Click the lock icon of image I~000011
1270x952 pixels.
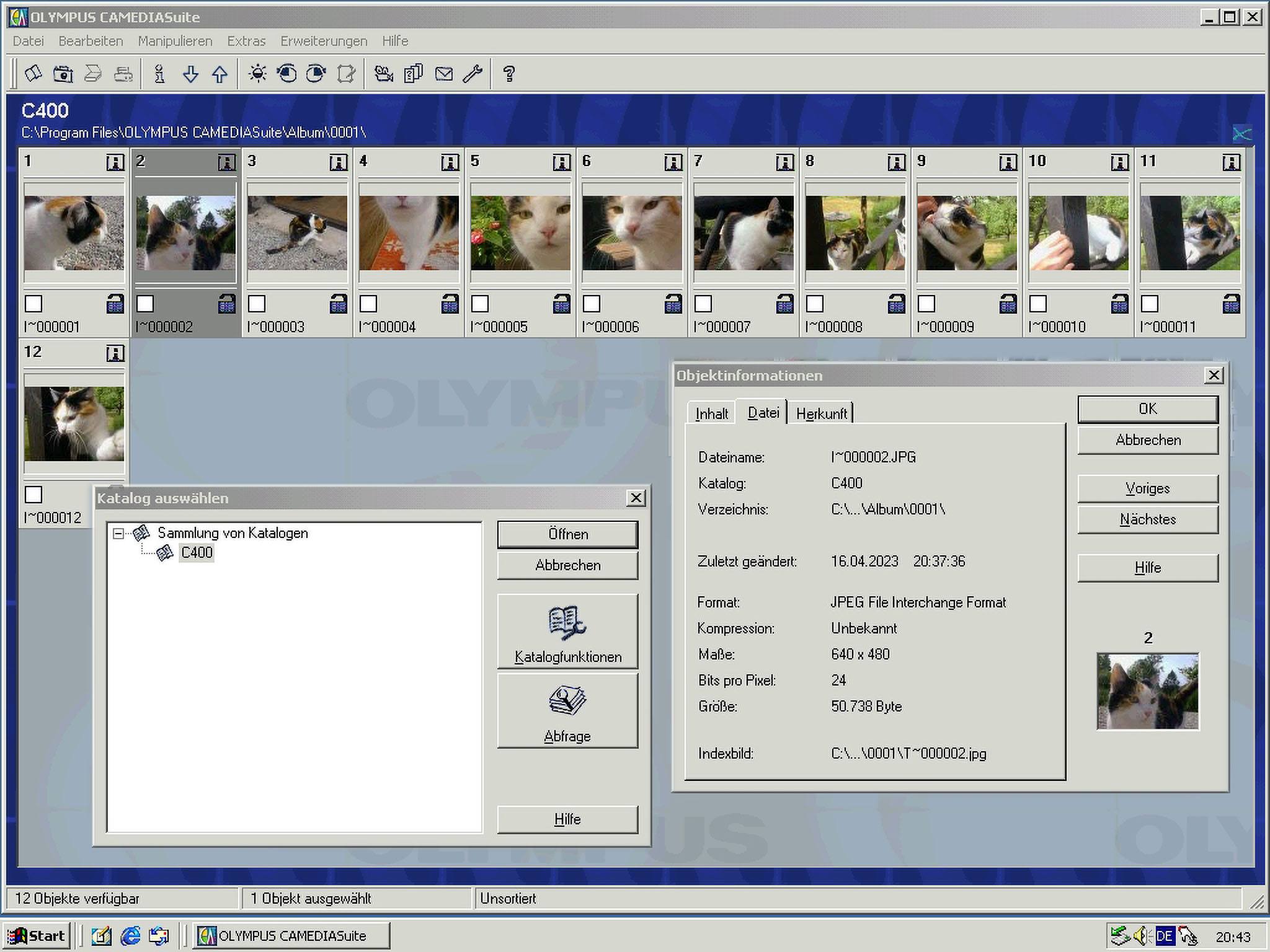pos(1232,303)
